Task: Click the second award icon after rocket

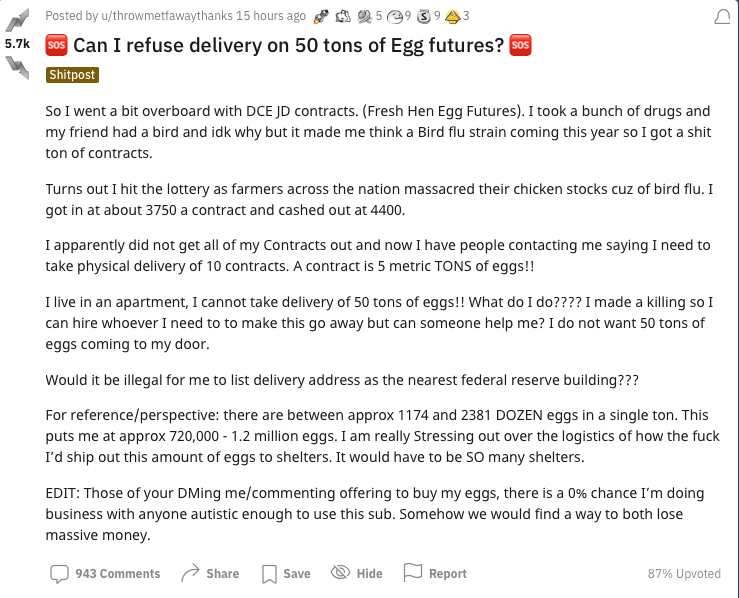Action: 342,16
